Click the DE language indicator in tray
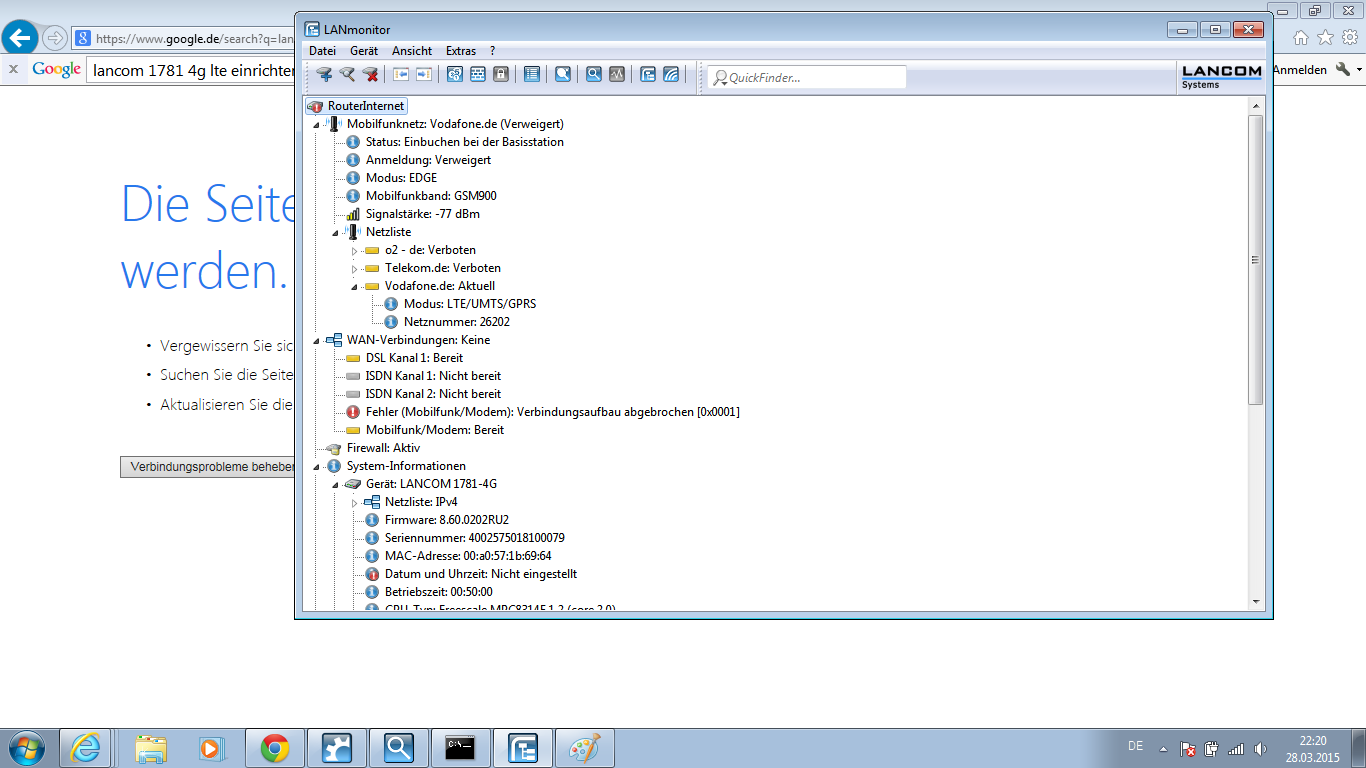 1136,746
